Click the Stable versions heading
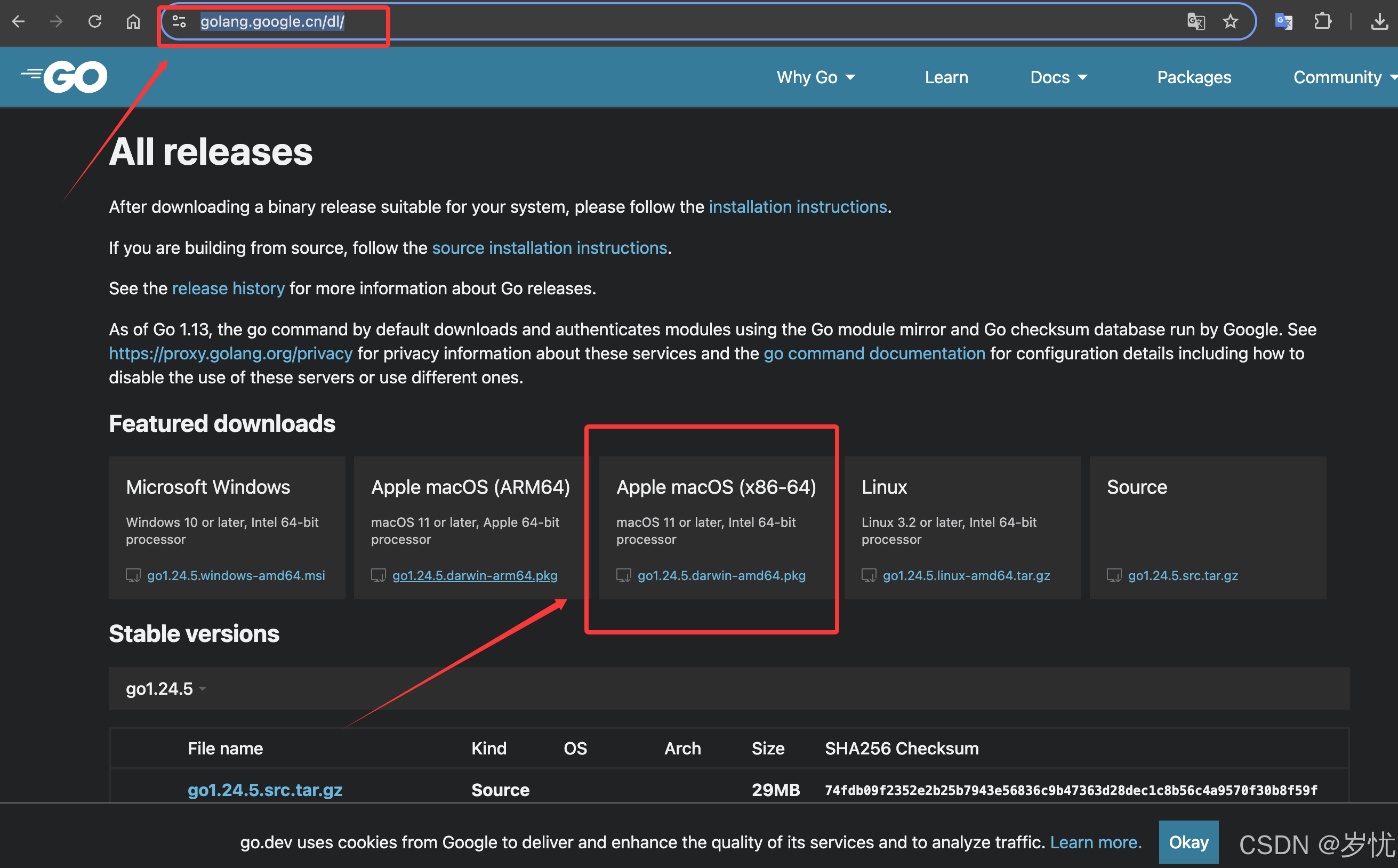This screenshot has width=1398, height=868. pyautogui.click(x=194, y=633)
